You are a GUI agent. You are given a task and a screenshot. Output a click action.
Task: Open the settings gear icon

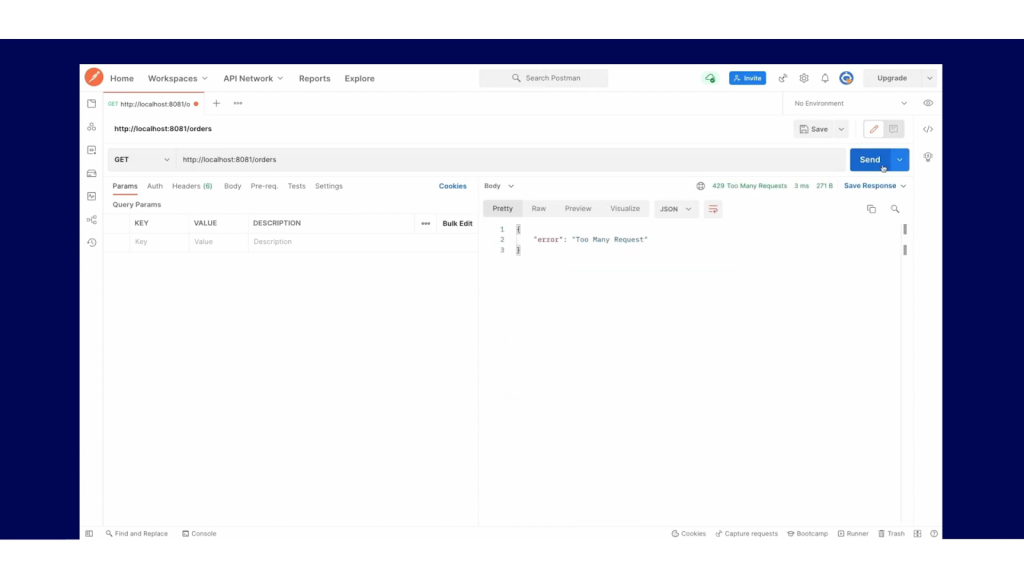[x=804, y=78]
